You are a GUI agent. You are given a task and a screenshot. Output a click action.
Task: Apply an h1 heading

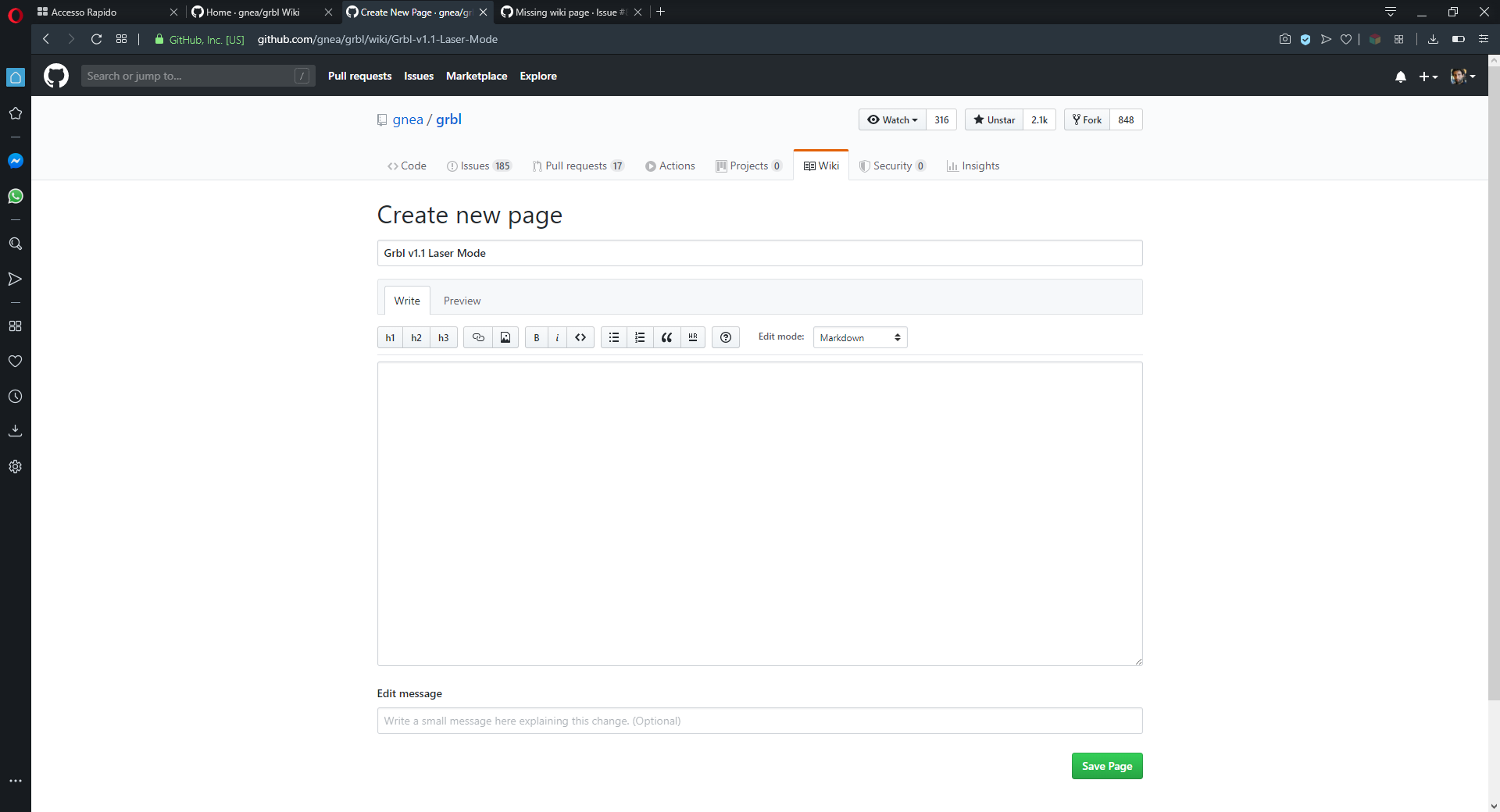(389, 337)
